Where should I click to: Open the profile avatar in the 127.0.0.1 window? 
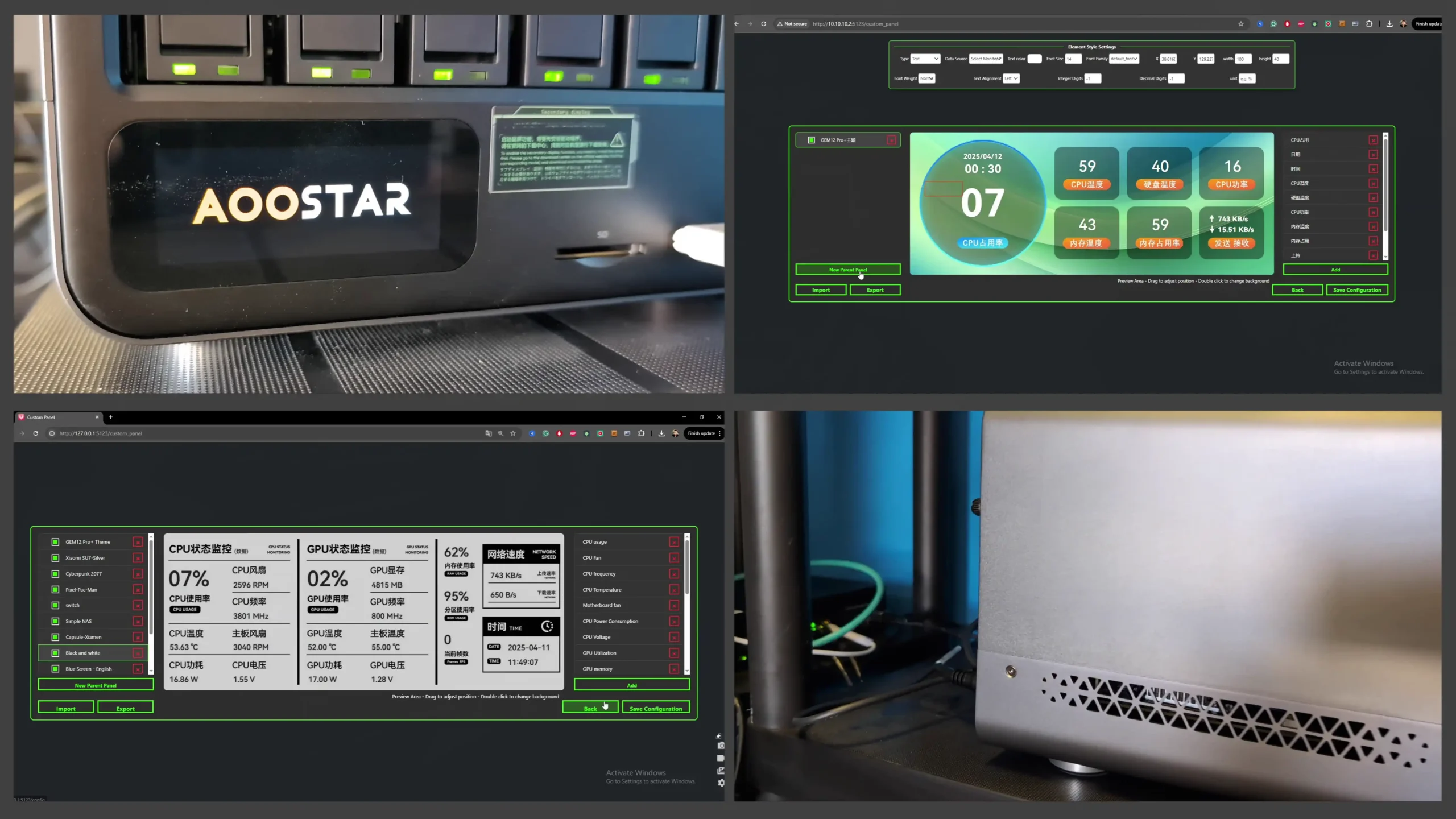(x=675, y=433)
